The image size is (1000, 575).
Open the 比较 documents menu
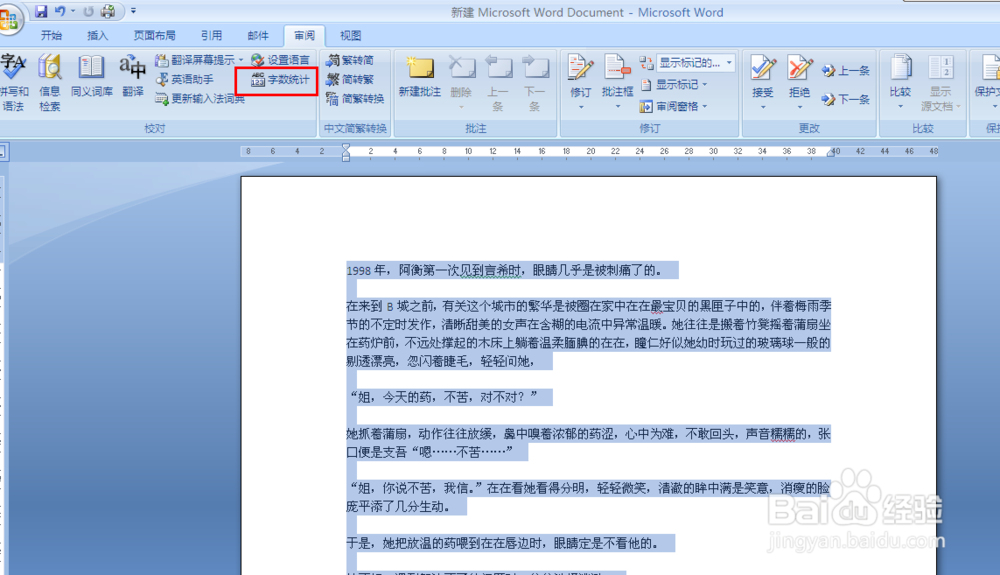pos(900,82)
